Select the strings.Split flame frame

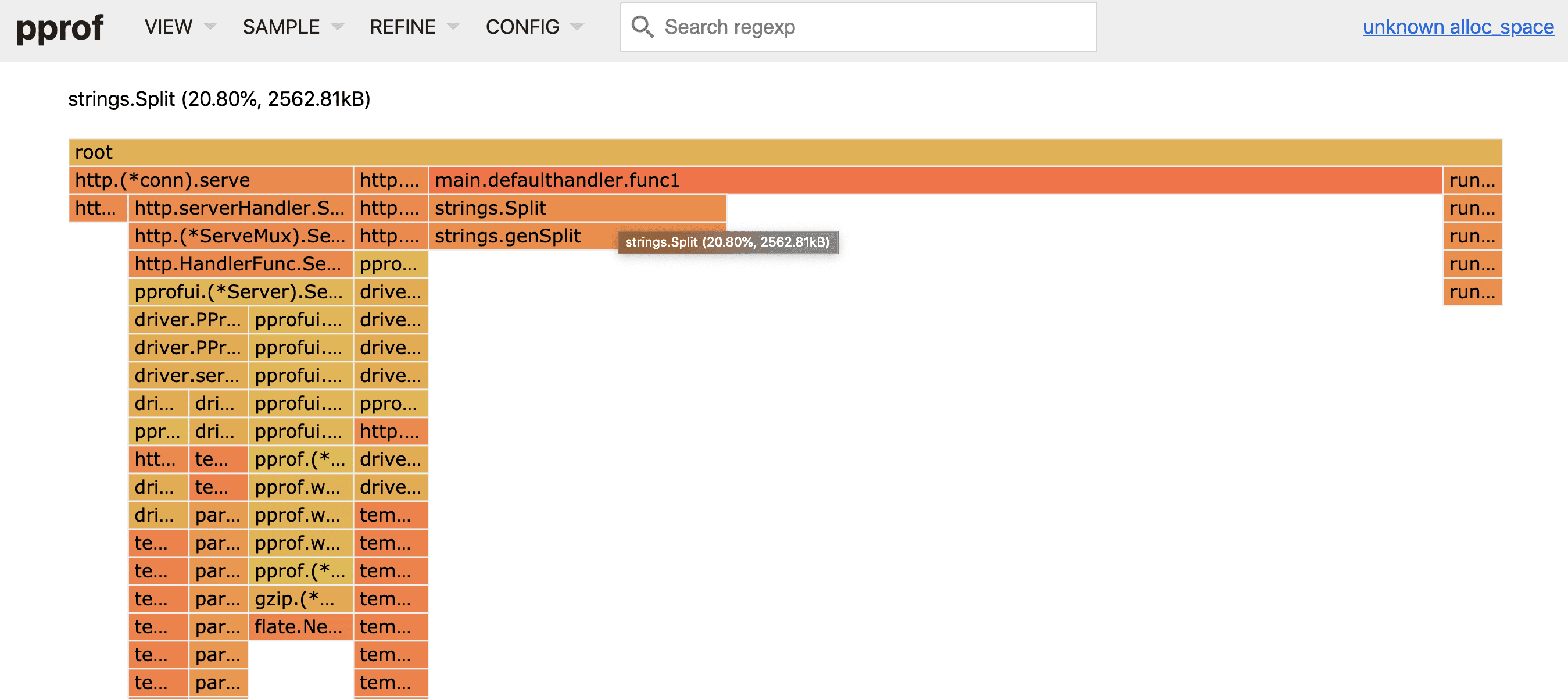[577, 208]
